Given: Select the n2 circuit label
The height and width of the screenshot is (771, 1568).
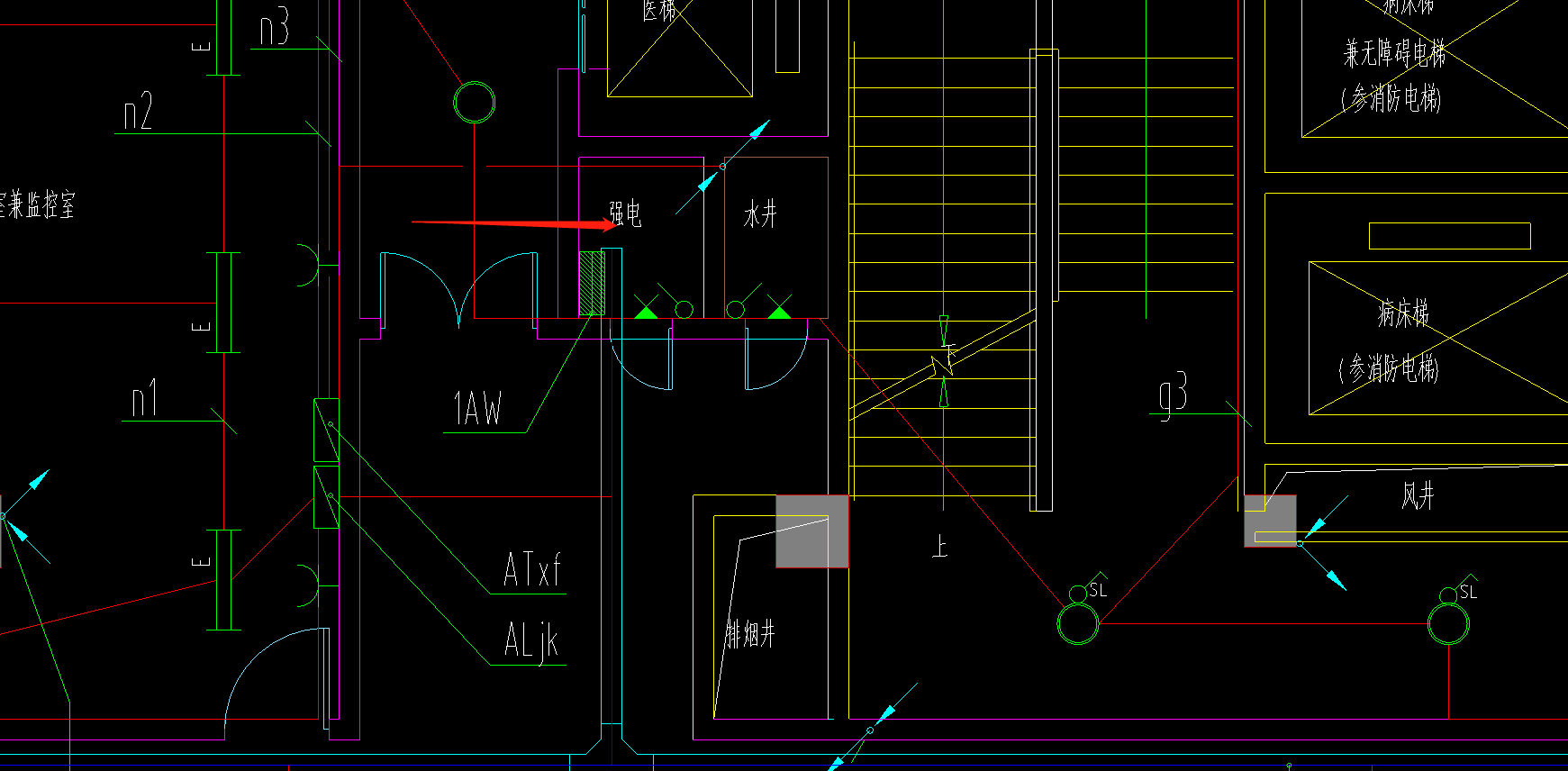Looking at the screenshot, I should (138, 112).
